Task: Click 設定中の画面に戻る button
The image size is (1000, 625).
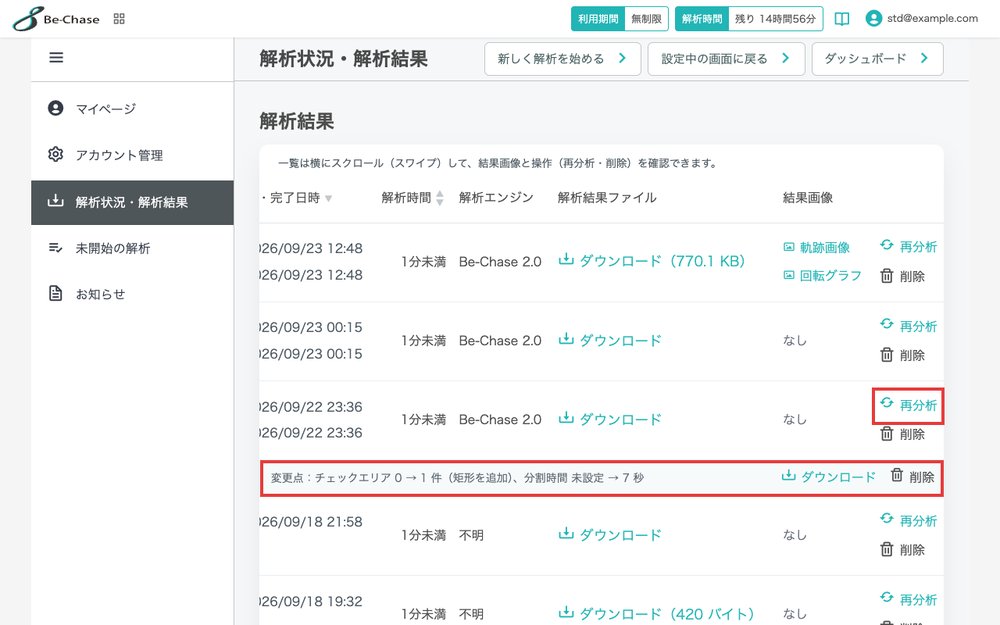Action: pos(726,59)
